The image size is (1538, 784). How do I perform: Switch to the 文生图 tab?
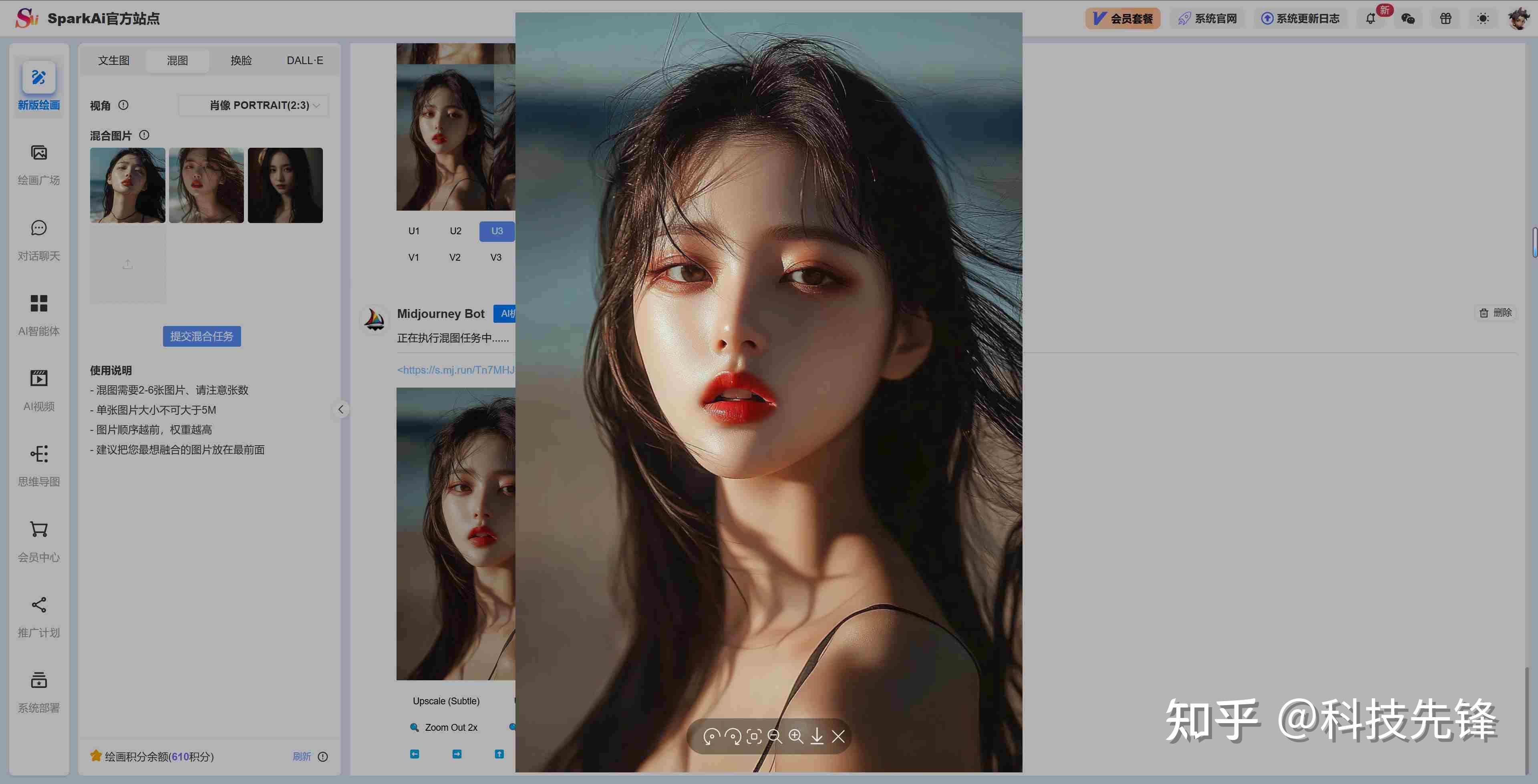tap(113, 60)
